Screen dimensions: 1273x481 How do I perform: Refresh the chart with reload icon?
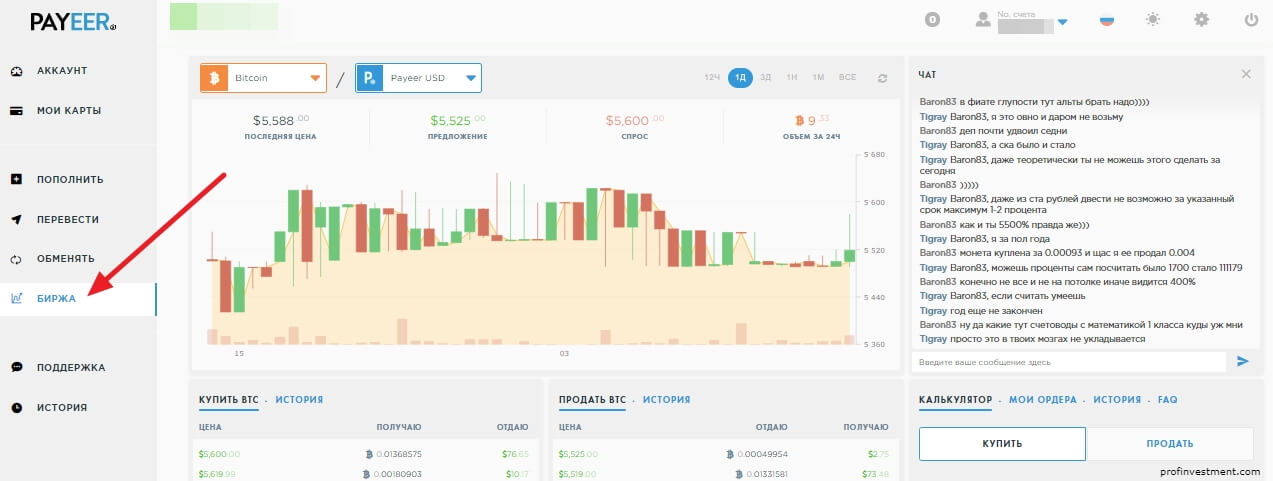point(882,78)
